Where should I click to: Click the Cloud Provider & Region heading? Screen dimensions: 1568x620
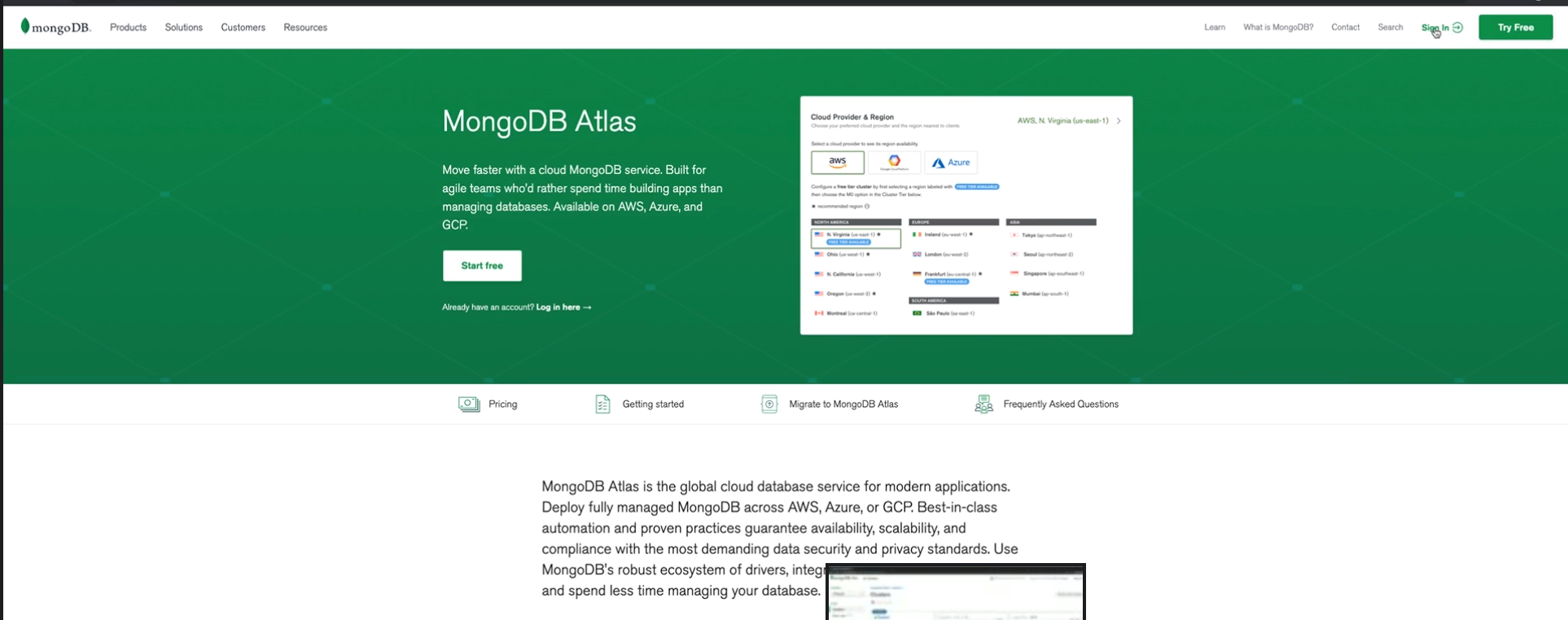tap(852, 117)
